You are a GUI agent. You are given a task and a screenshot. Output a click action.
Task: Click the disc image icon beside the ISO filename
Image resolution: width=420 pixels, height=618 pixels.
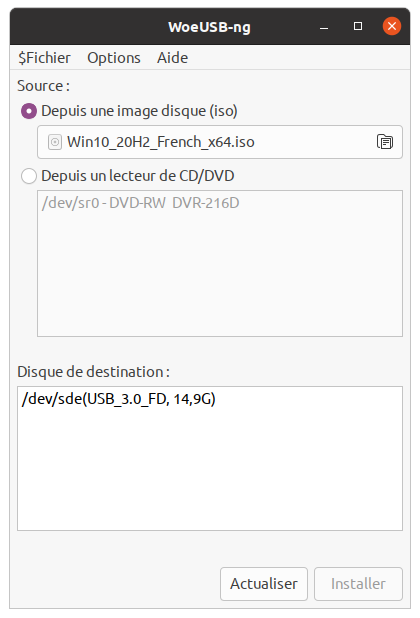pos(55,142)
